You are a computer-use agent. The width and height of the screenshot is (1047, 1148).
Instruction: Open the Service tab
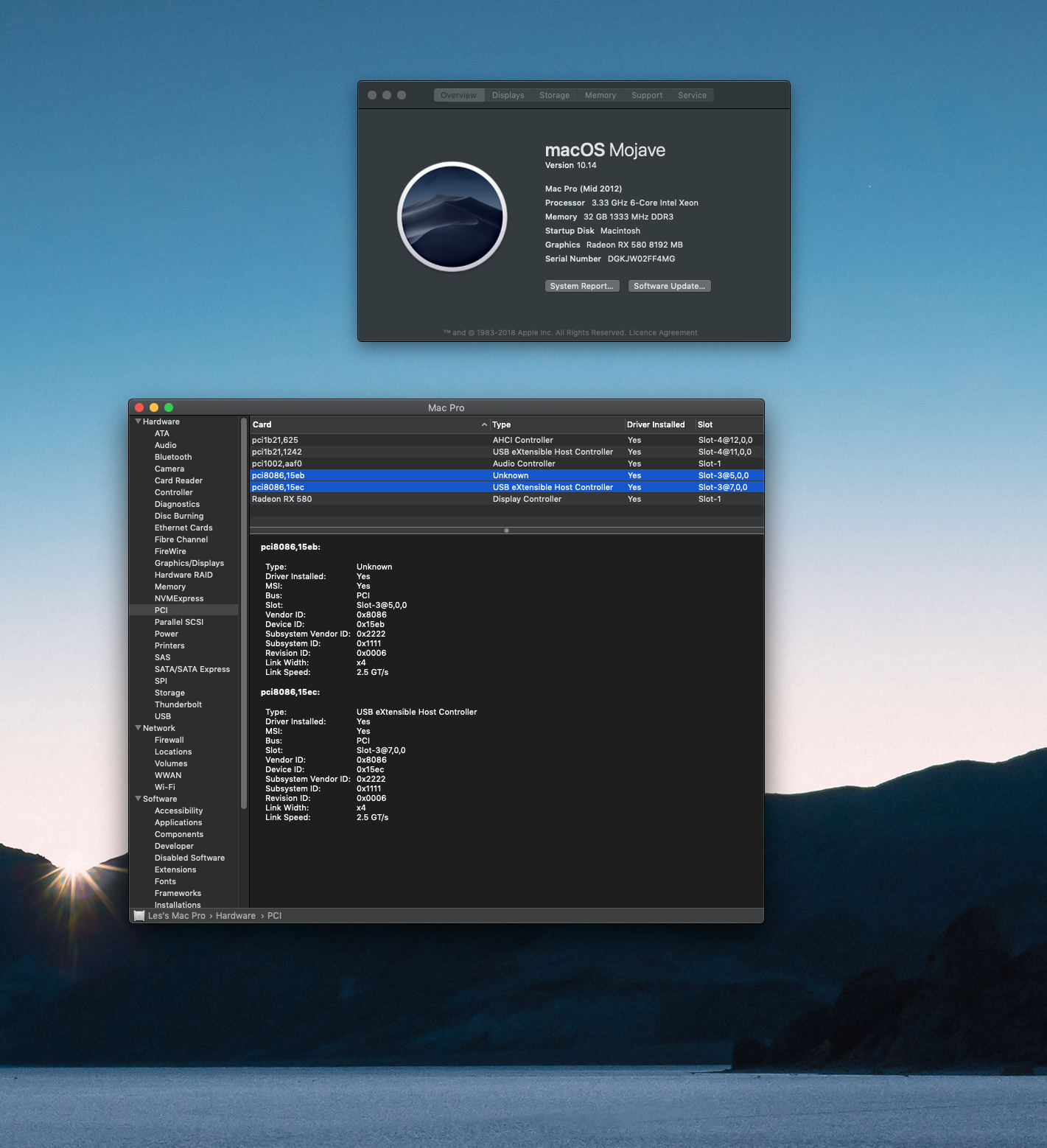(x=693, y=95)
